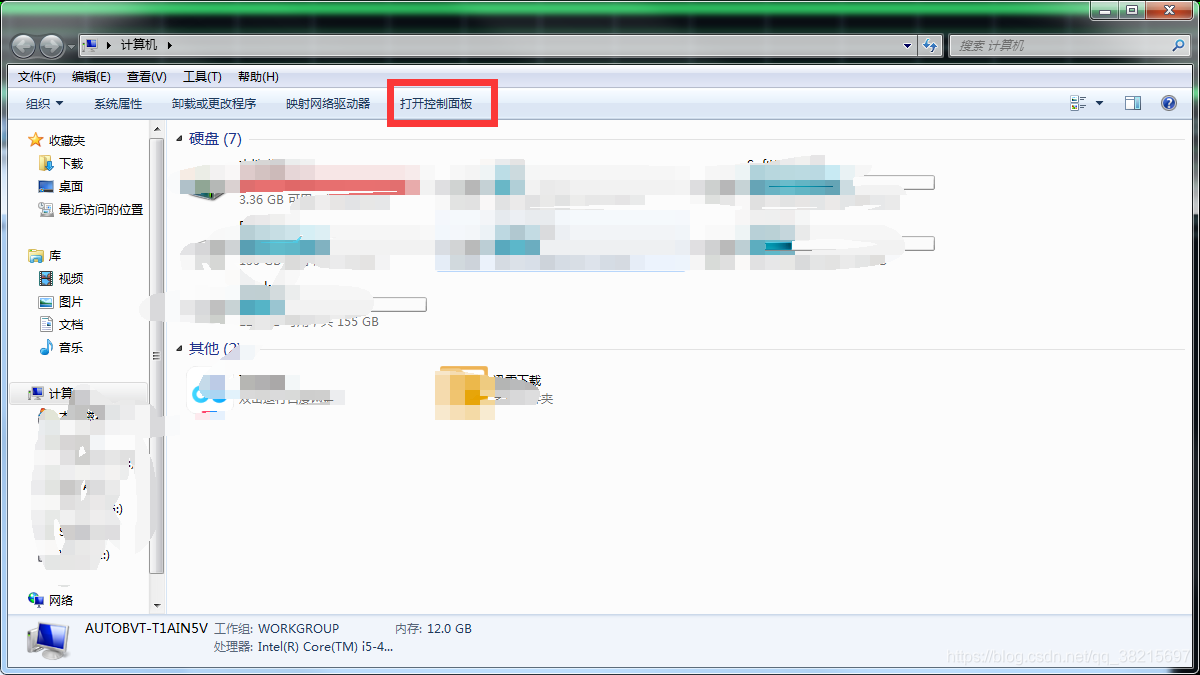Click the Back navigation arrow
1200x675 pixels.
click(x=24, y=46)
